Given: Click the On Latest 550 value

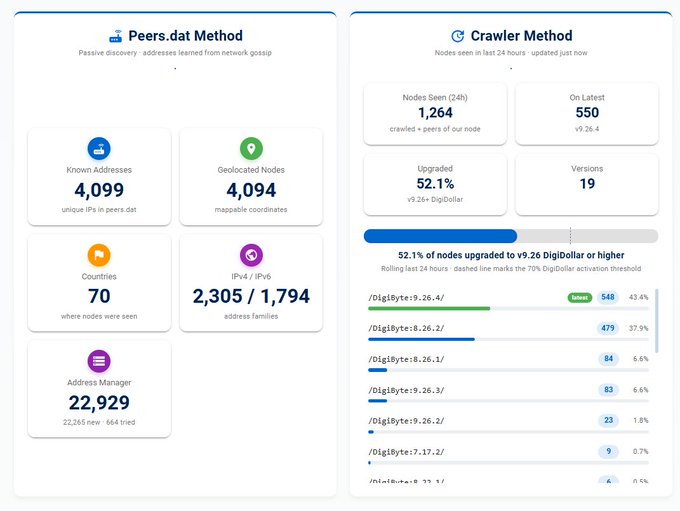Looking at the screenshot, I should click(587, 113).
